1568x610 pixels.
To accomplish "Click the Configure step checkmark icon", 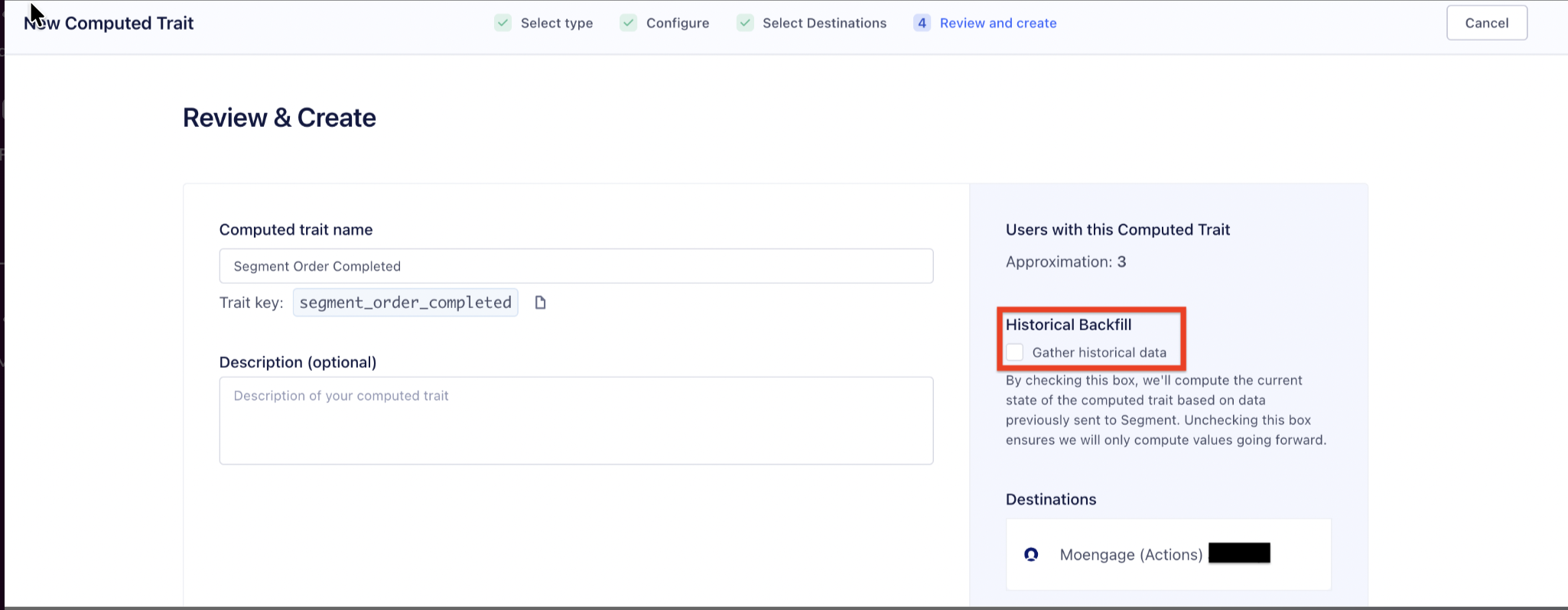I will click(628, 23).
